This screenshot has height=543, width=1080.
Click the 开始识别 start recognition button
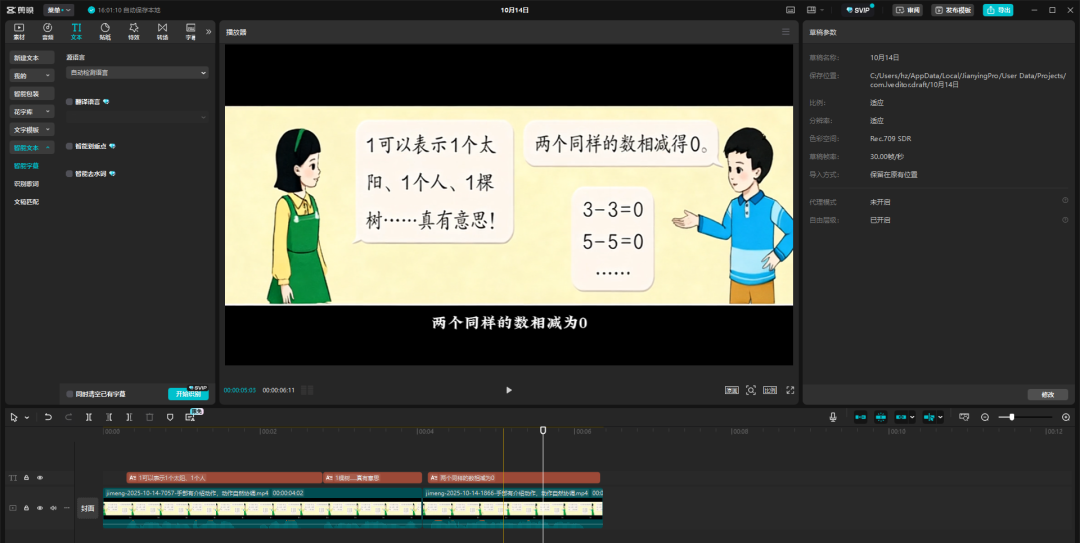point(188,394)
